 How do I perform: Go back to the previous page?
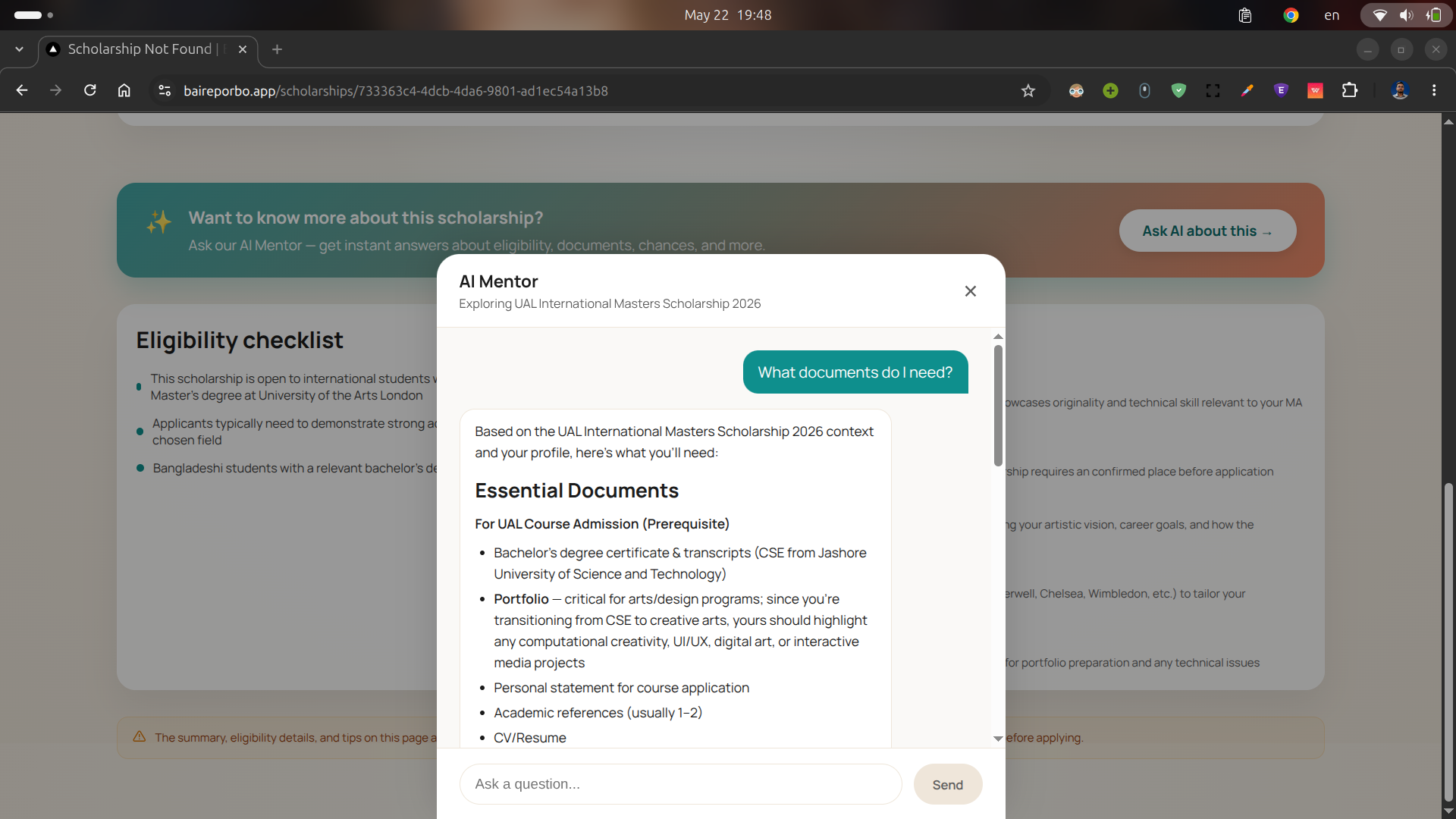click(x=22, y=90)
